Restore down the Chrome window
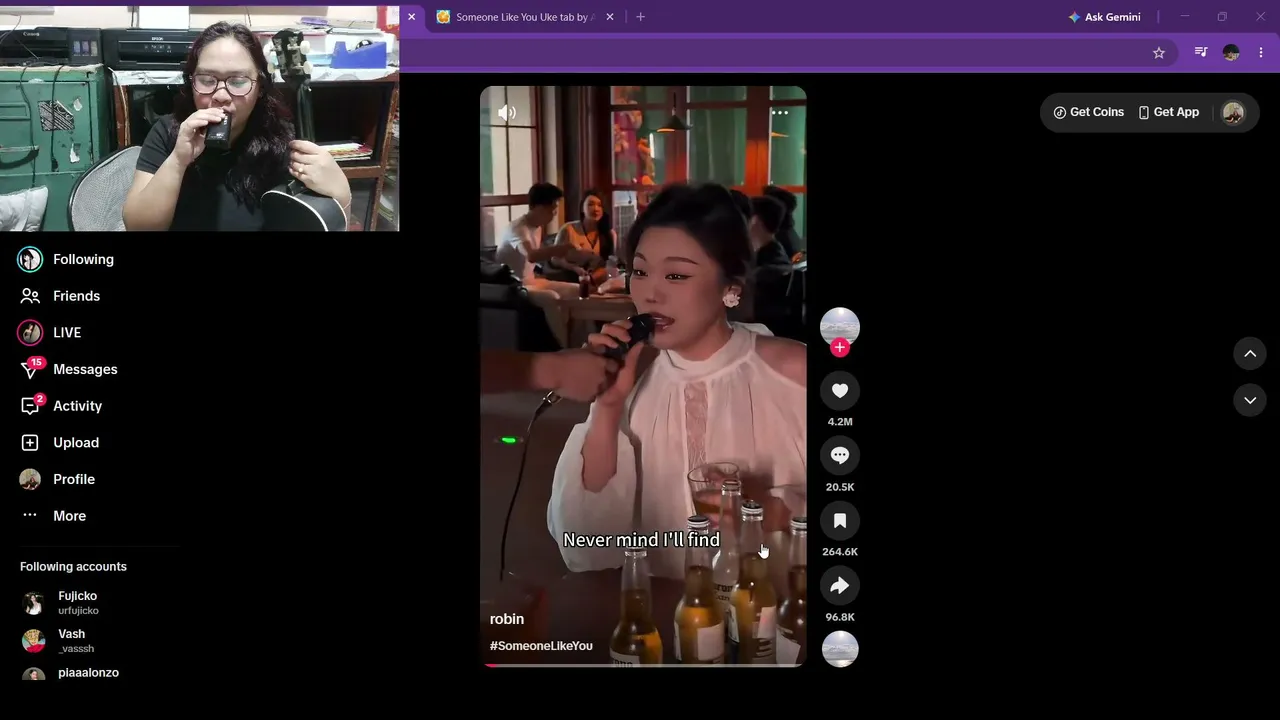 pyautogui.click(x=1222, y=17)
